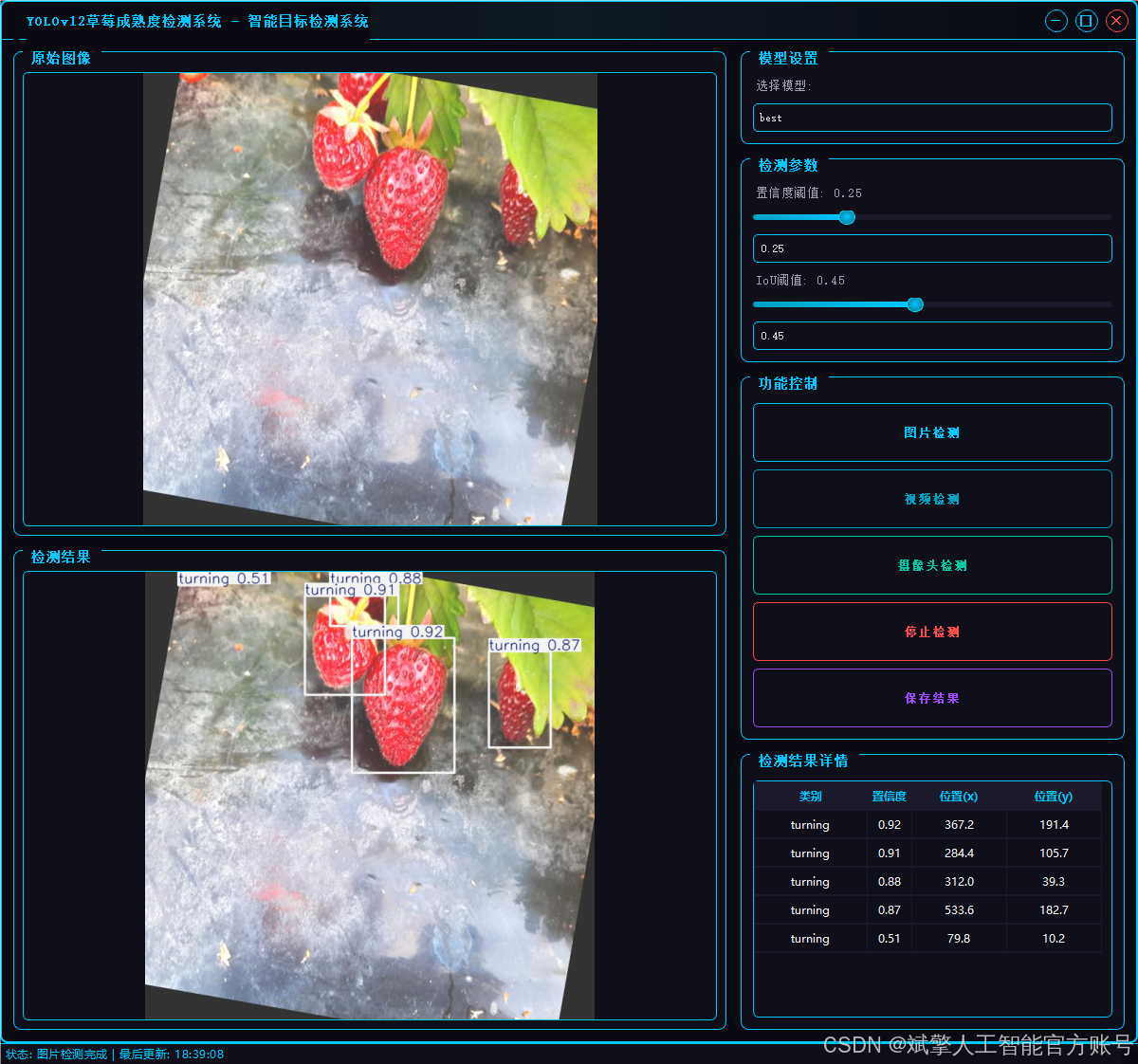This screenshot has width=1138, height=1064.
Task: Click the IoU input field showing 0.45
Action: [932, 336]
